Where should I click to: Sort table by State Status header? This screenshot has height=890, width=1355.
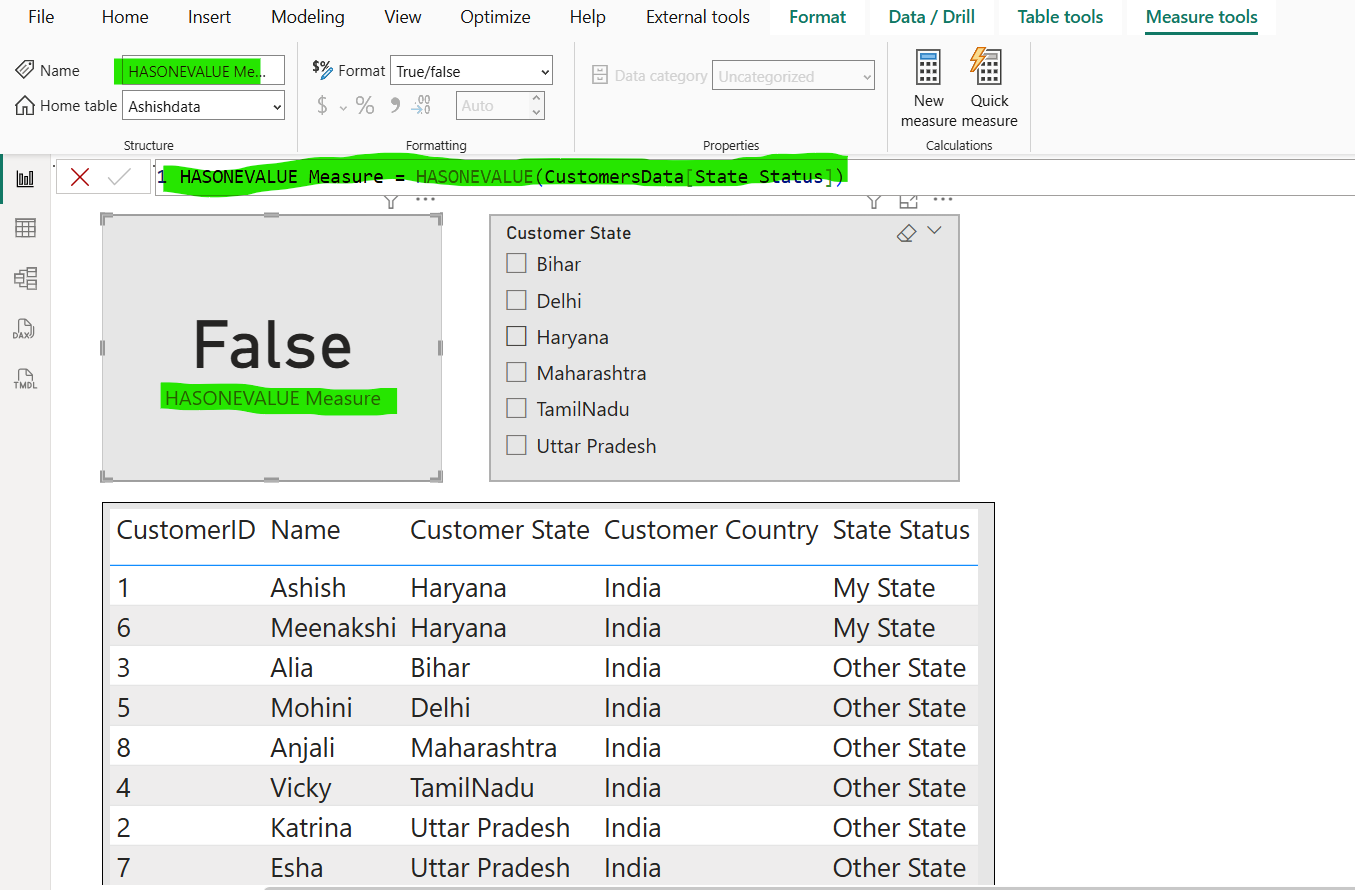click(x=900, y=530)
